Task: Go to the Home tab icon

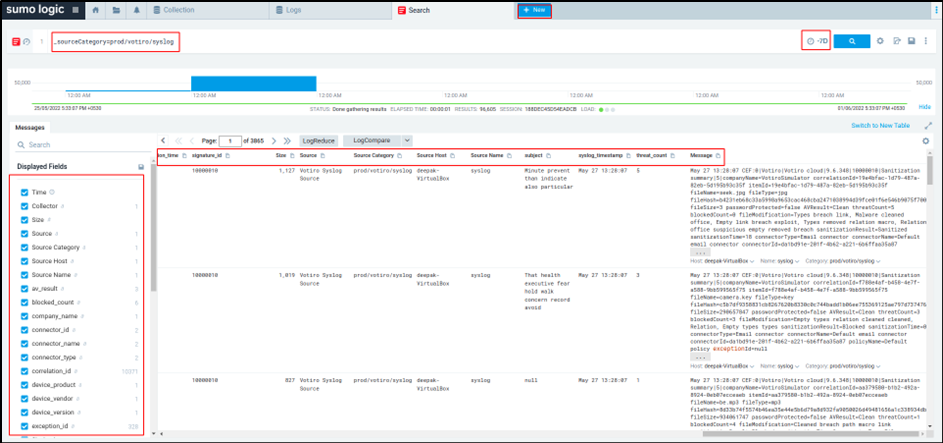Action: pos(95,10)
